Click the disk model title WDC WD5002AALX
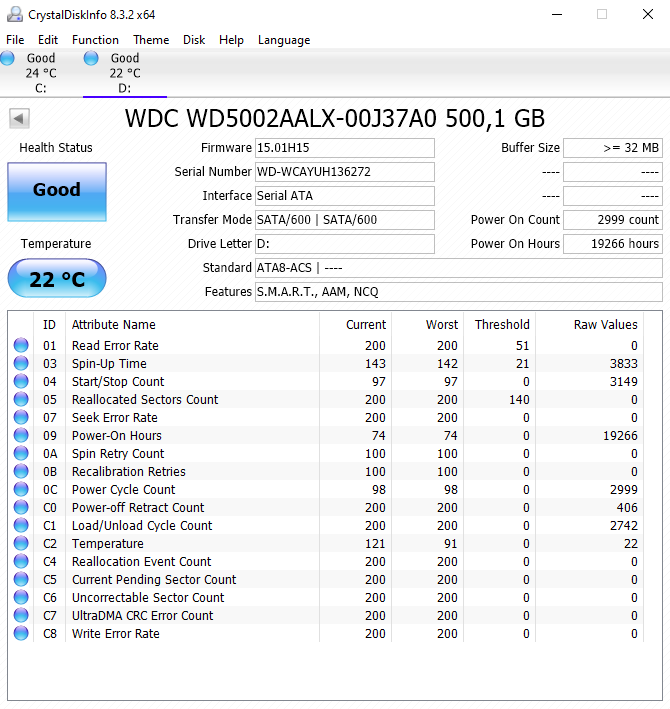This screenshot has width=670, height=709. click(335, 118)
